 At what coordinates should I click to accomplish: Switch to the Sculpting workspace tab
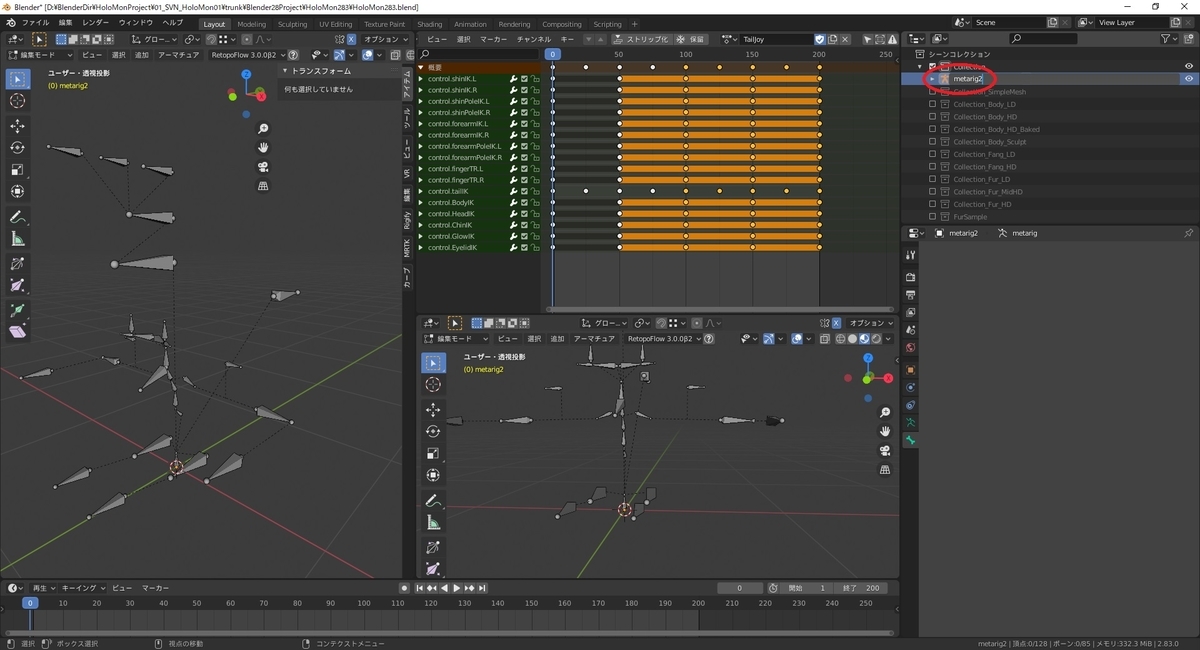point(292,24)
